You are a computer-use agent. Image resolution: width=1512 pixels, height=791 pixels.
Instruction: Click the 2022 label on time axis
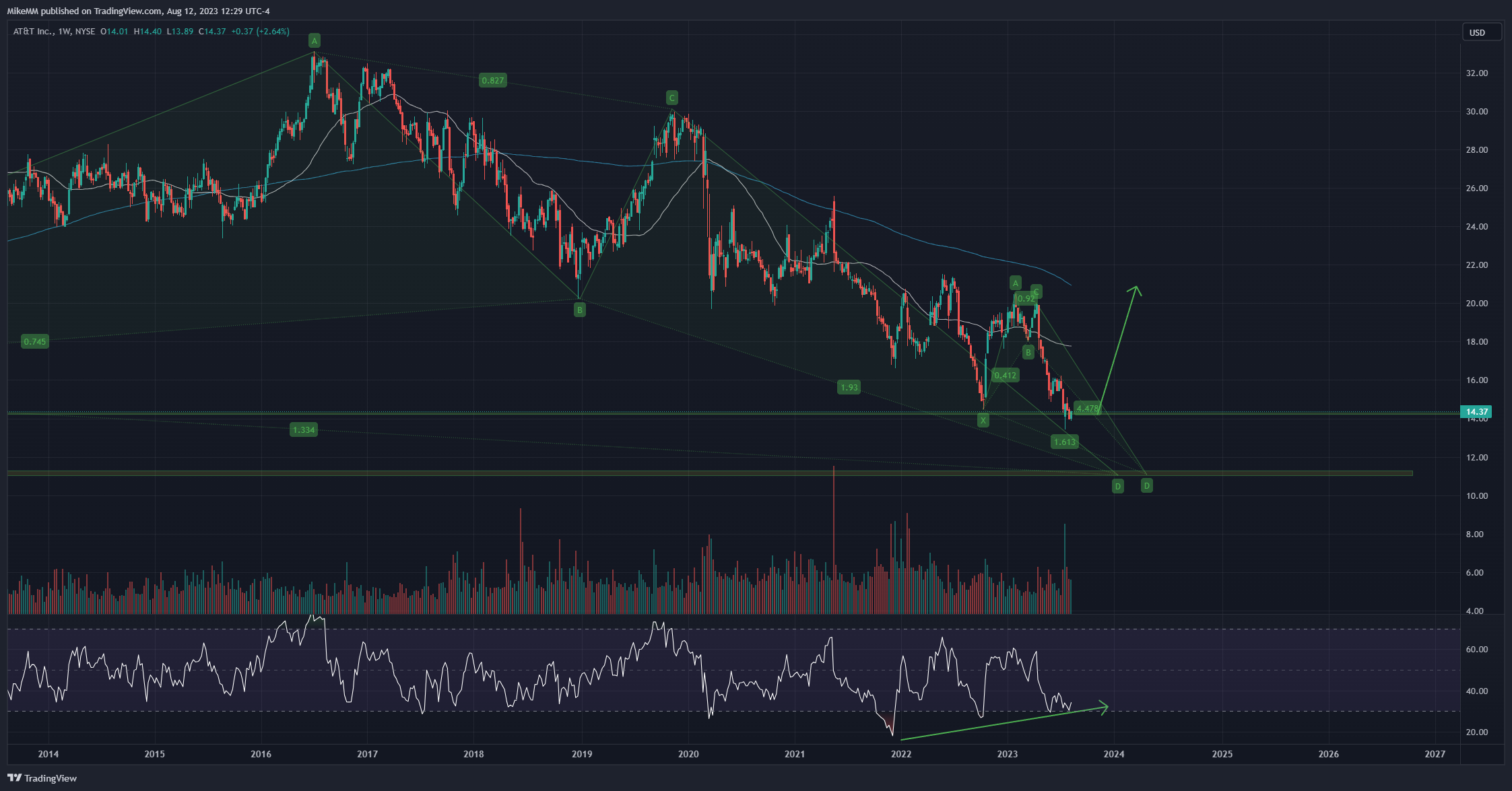point(901,754)
